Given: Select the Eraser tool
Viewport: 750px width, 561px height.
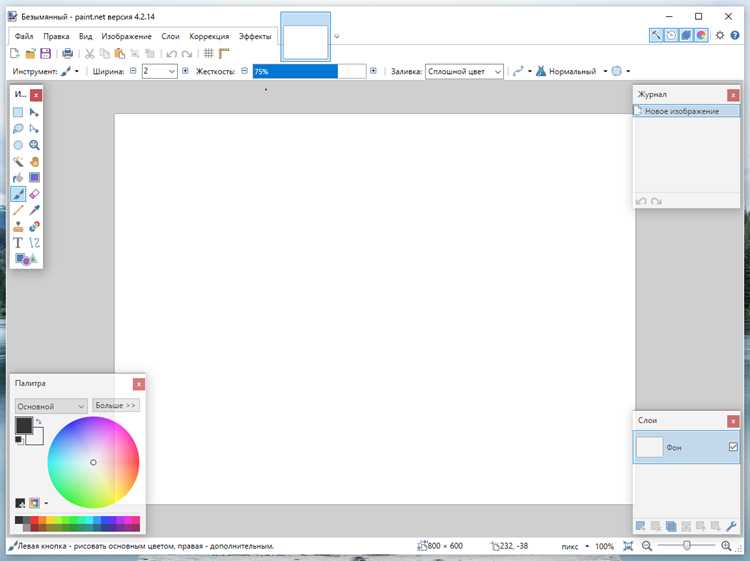Looking at the screenshot, I should click(34, 194).
